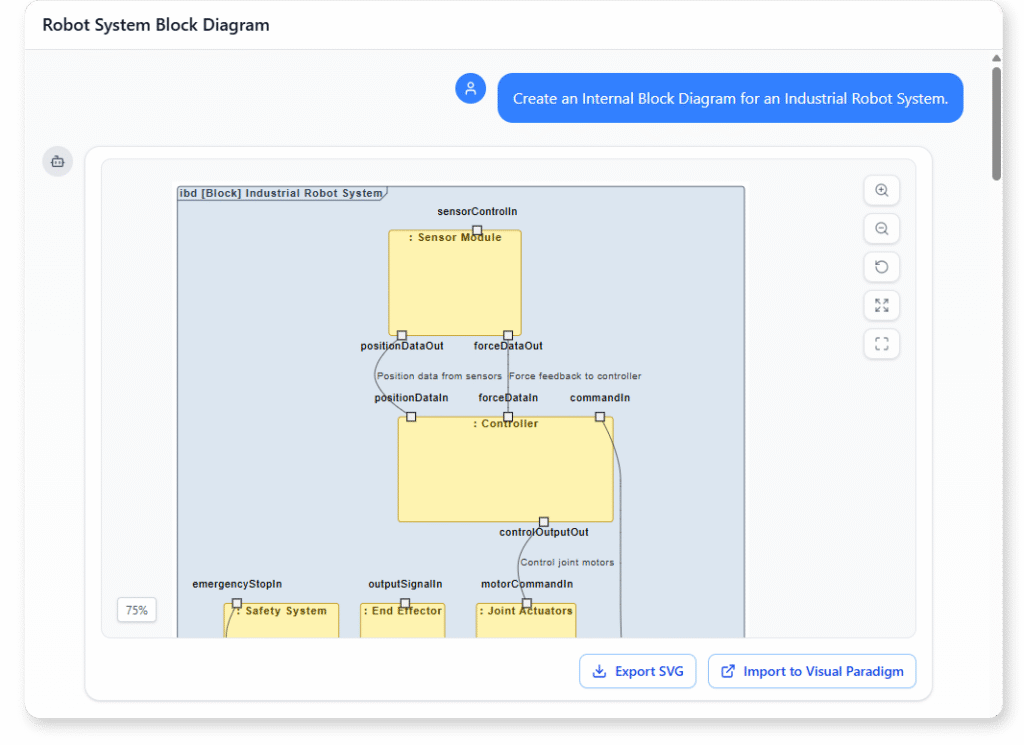The width and height of the screenshot is (1024, 745).
Task: Select the Controller block
Action: point(505,470)
